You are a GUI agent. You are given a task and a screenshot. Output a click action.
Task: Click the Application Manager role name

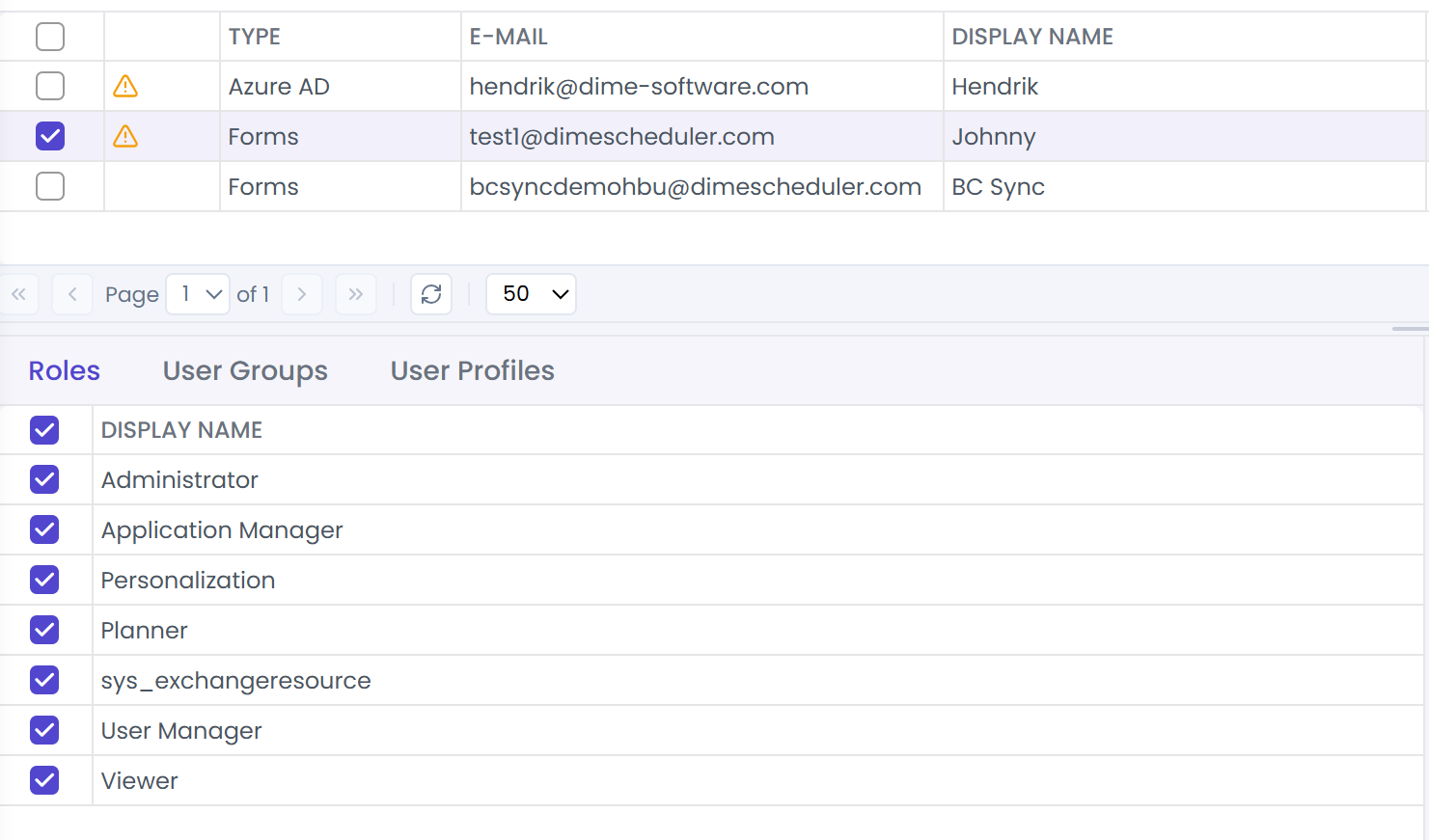click(222, 530)
